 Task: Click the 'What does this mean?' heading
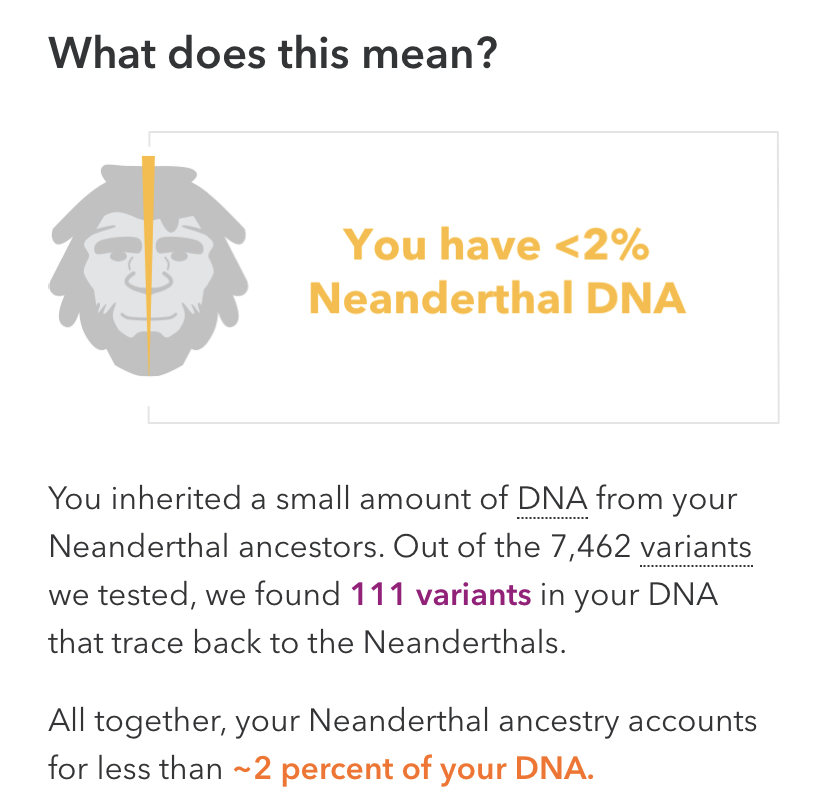pos(272,53)
